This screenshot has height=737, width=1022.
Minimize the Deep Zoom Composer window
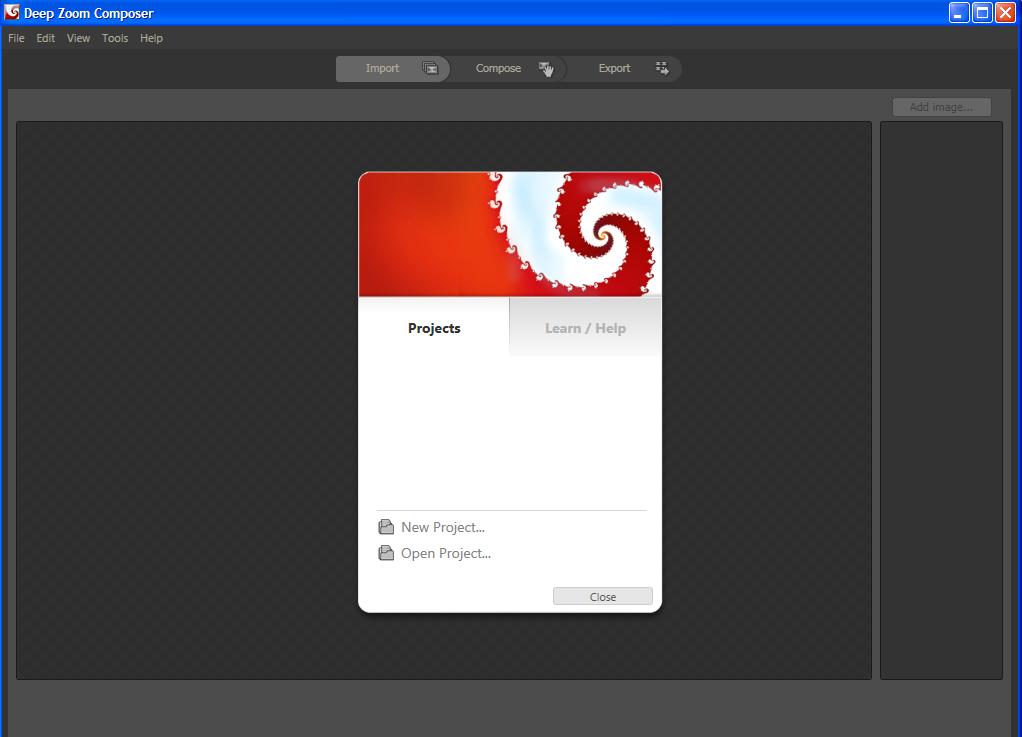pyautogui.click(x=959, y=12)
